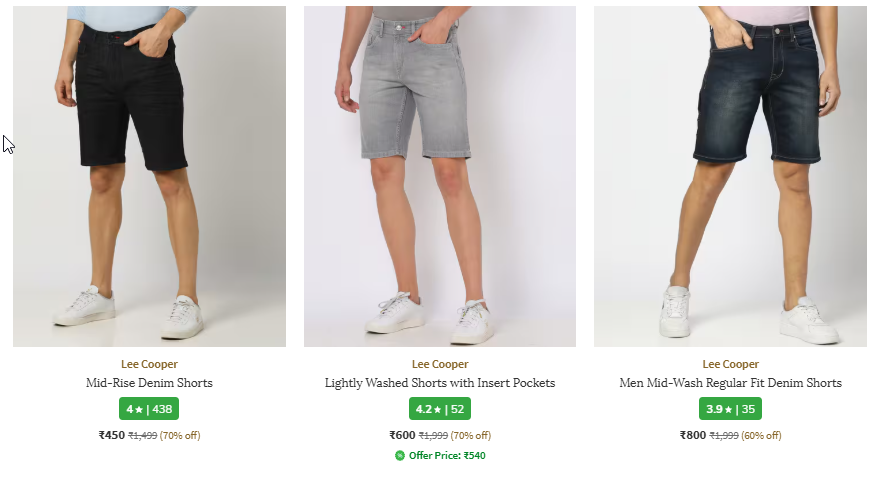
Task: Click the ₹800 price
Action: [x=692, y=435]
